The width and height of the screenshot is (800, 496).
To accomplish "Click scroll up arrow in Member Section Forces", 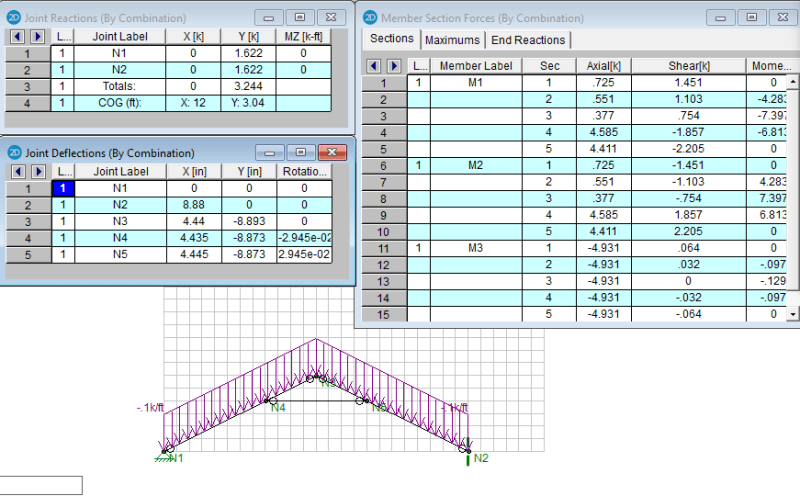I will click(793, 81).
